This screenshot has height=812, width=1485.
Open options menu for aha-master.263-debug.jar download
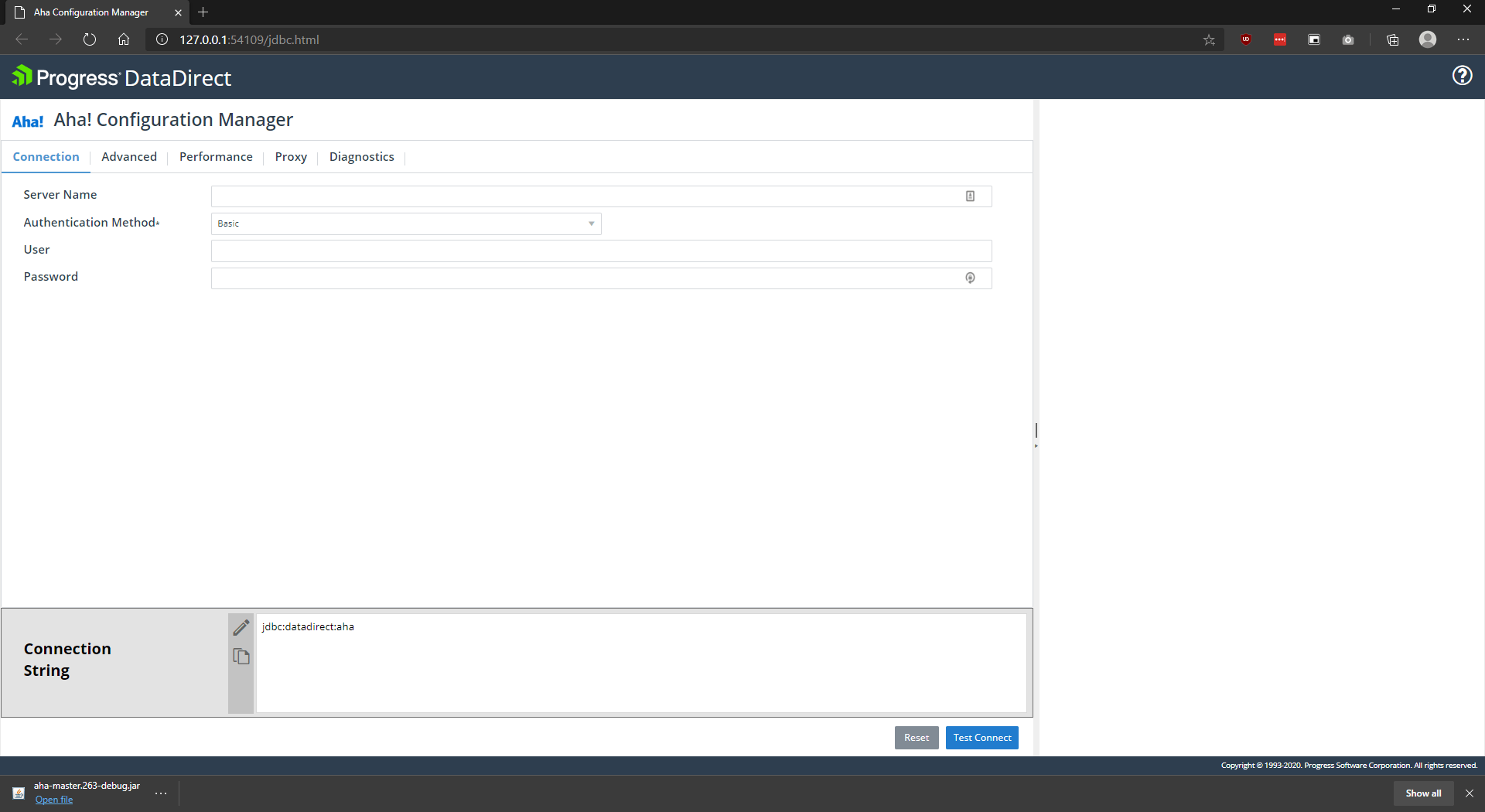point(161,793)
